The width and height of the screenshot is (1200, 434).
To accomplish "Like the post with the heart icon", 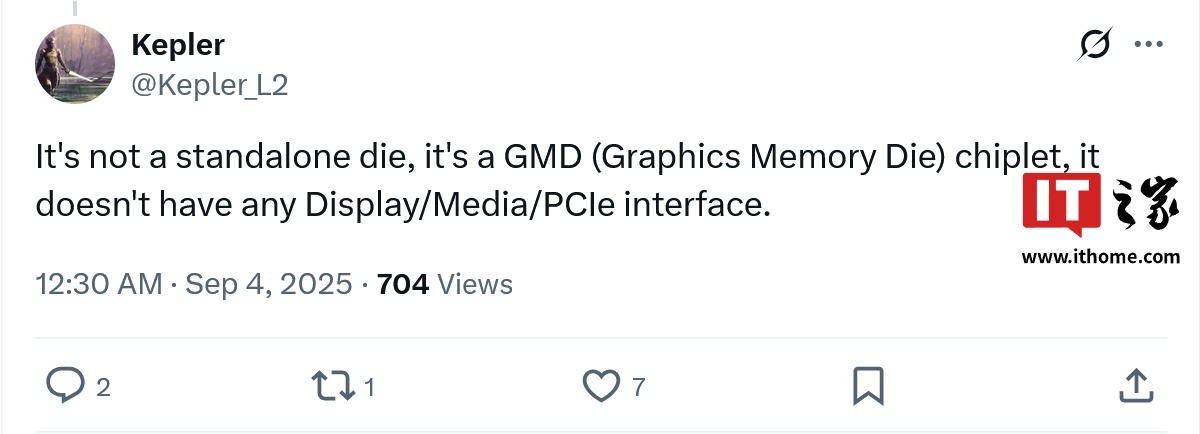I will click(600, 384).
